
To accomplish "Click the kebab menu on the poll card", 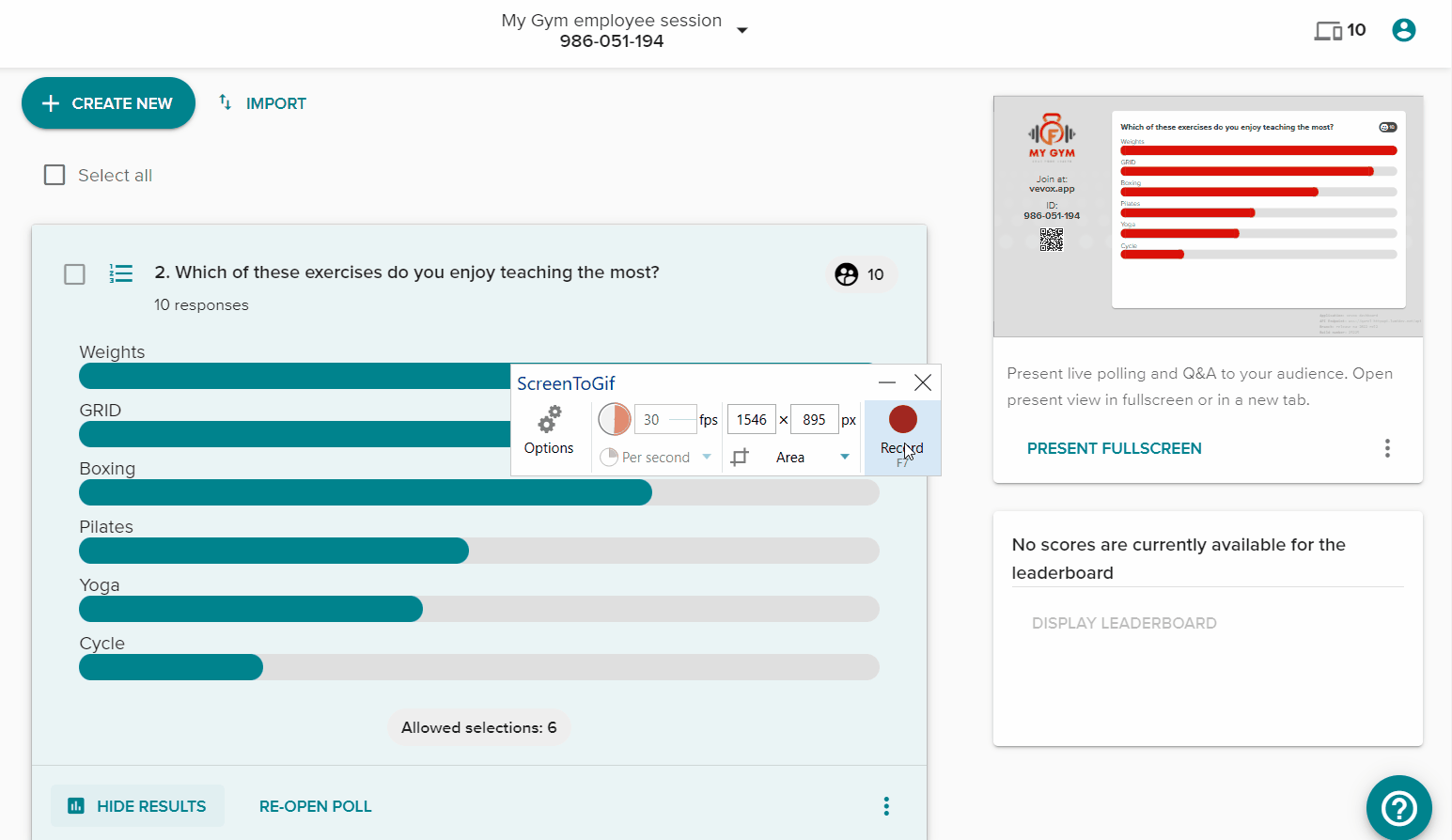I will pos(885,805).
